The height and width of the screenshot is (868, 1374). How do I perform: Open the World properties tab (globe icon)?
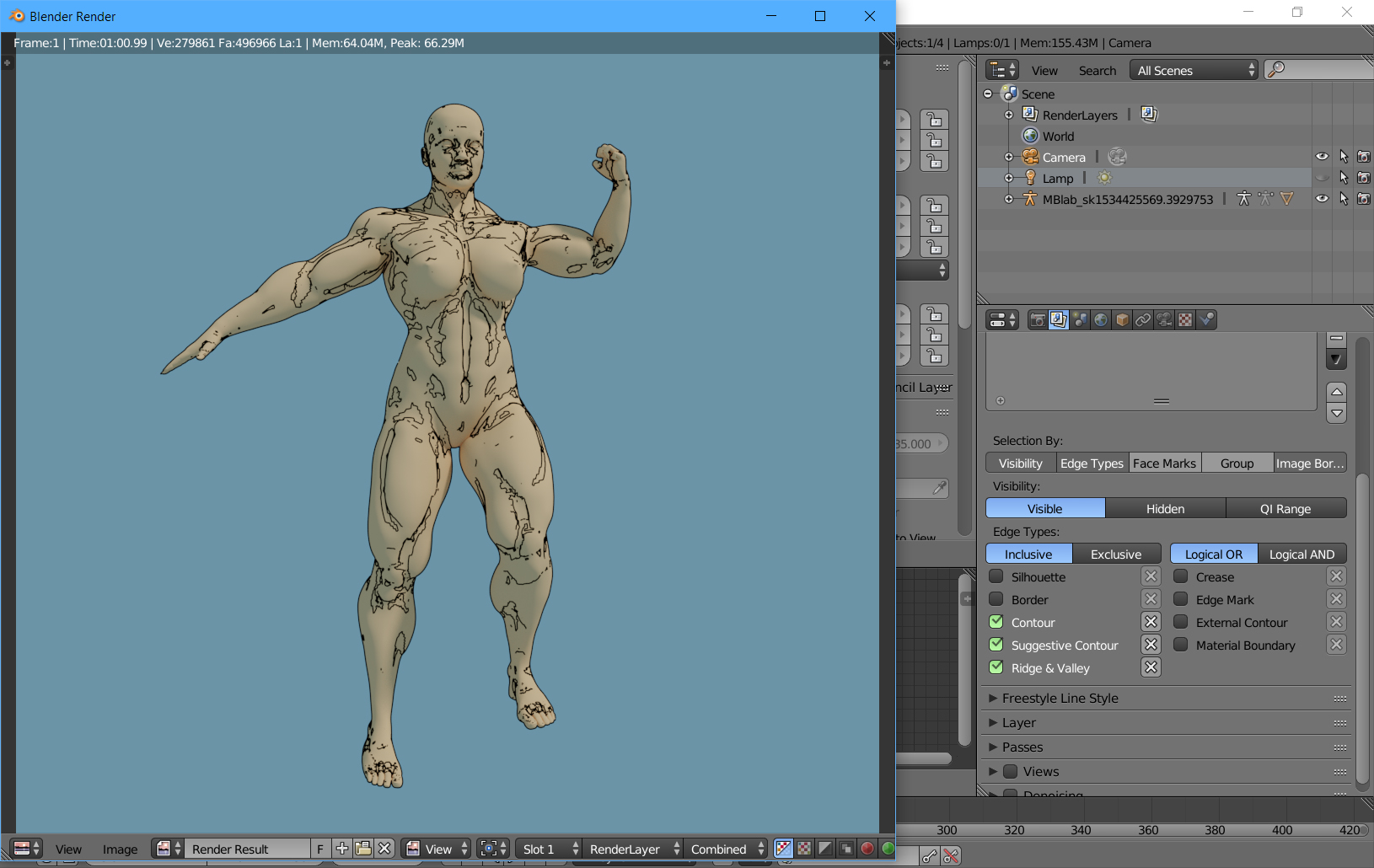tap(1101, 320)
